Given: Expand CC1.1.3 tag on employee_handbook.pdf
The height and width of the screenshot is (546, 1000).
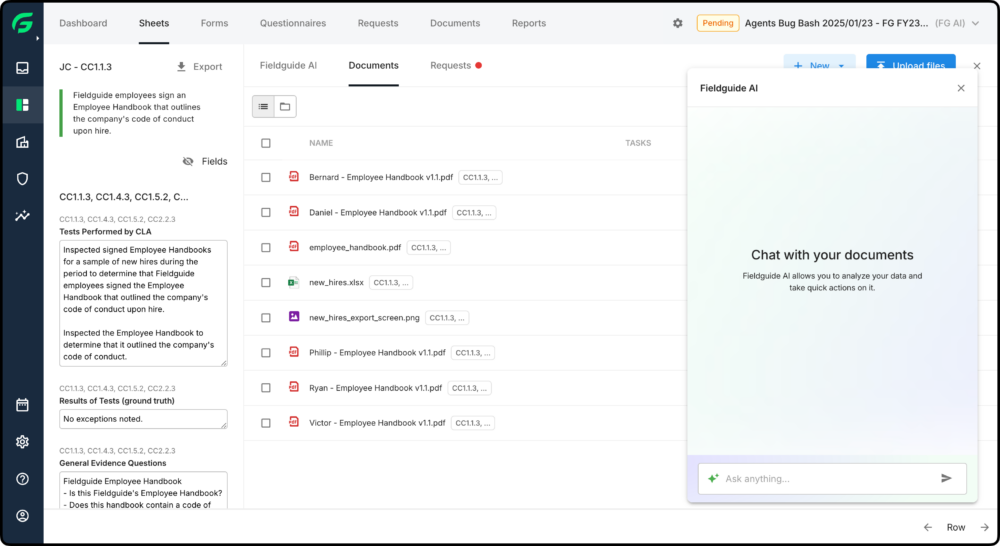Looking at the screenshot, I should click(x=429, y=247).
